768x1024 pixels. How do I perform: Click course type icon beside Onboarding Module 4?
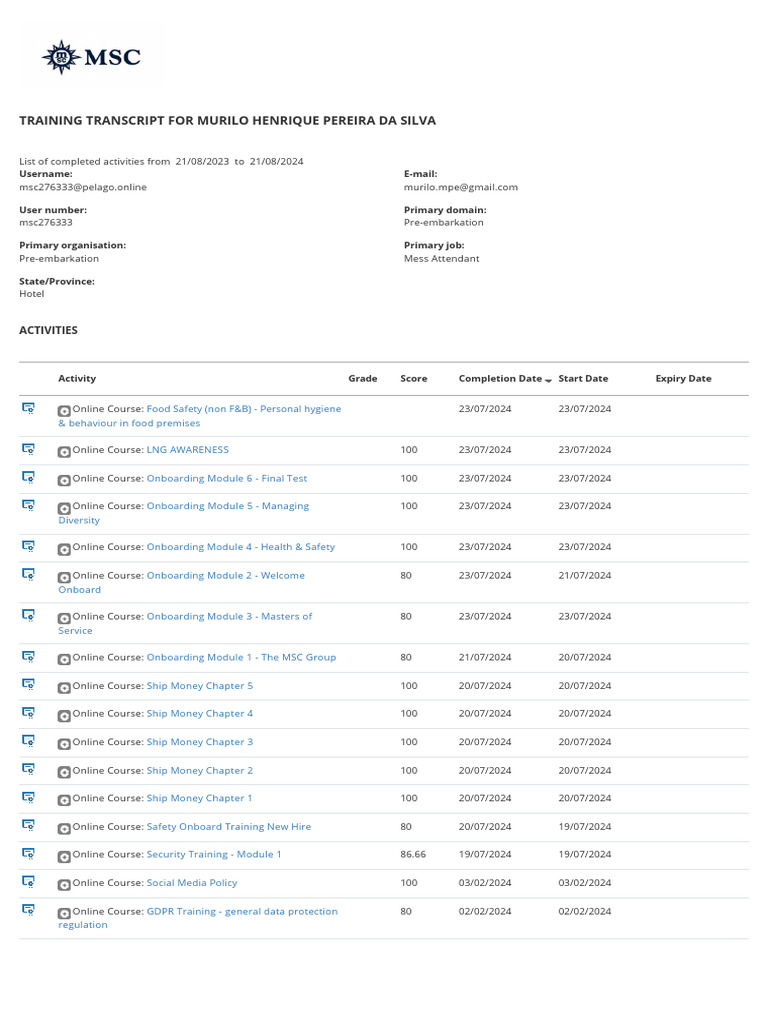pyautogui.click(x=64, y=549)
